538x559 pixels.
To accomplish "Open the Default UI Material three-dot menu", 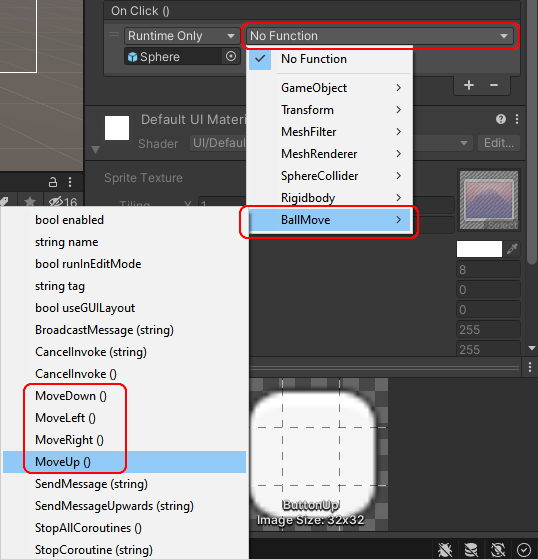I will click(x=517, y=119).
